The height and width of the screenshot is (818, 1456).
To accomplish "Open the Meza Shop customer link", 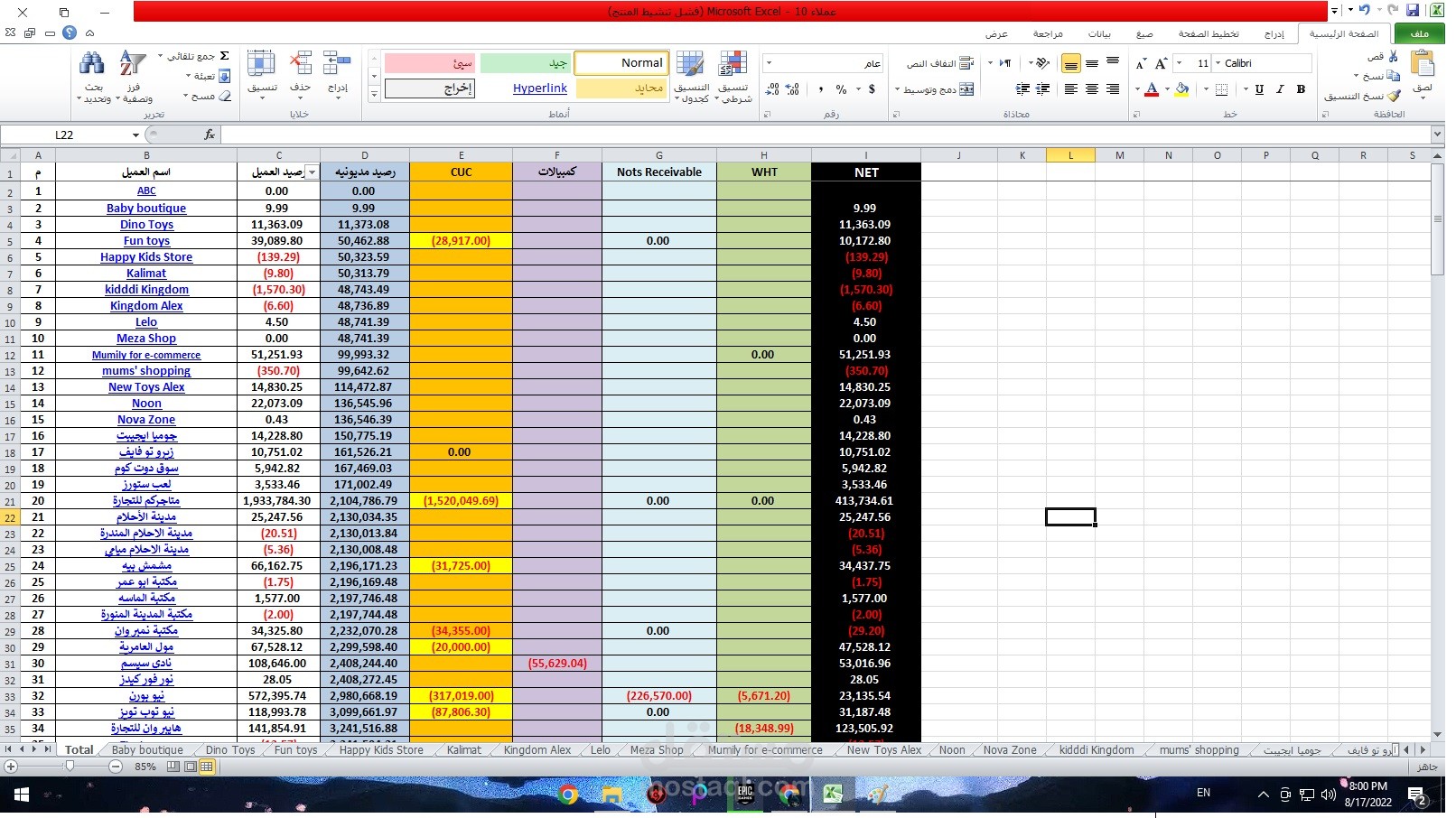I will click(x=146, y=339).
